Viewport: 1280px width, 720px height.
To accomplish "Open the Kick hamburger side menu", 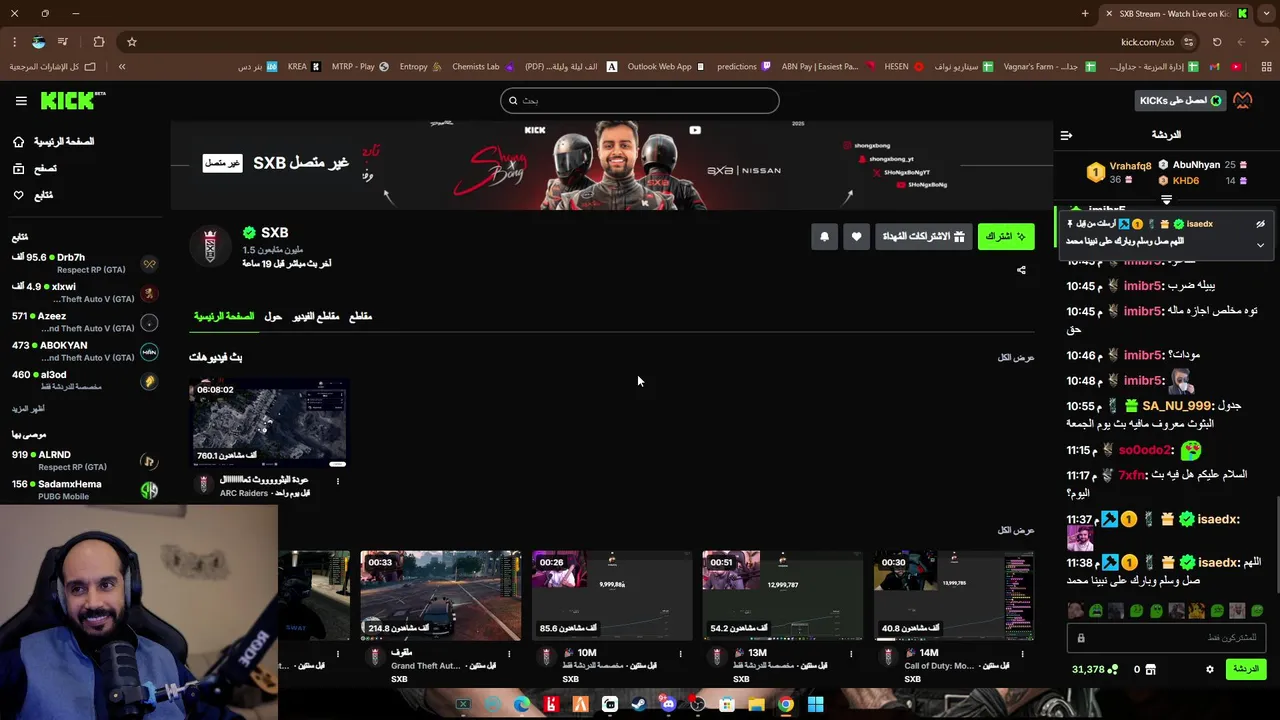I will [x=21, y=101].
